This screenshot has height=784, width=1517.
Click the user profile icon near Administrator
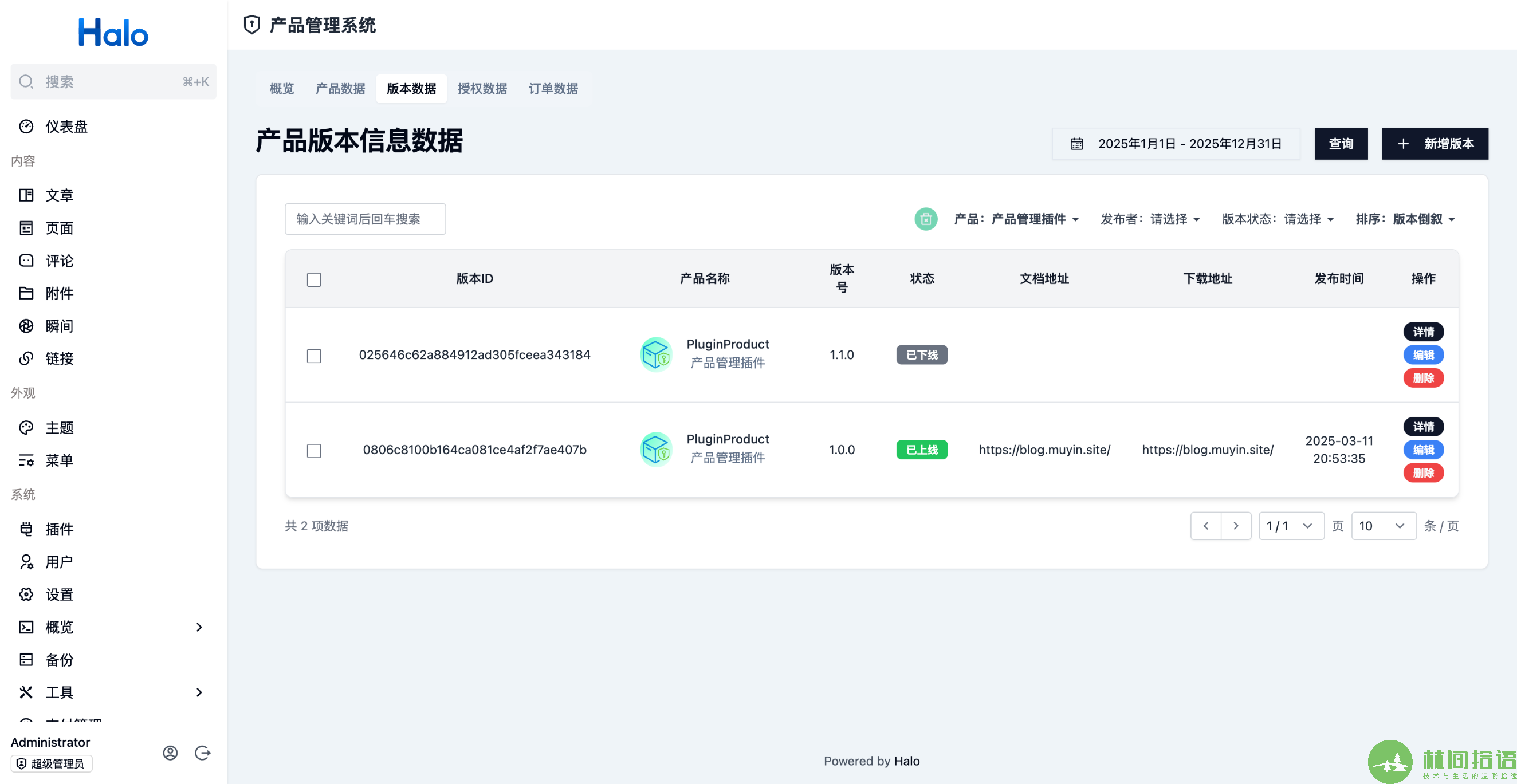point(170,753)
